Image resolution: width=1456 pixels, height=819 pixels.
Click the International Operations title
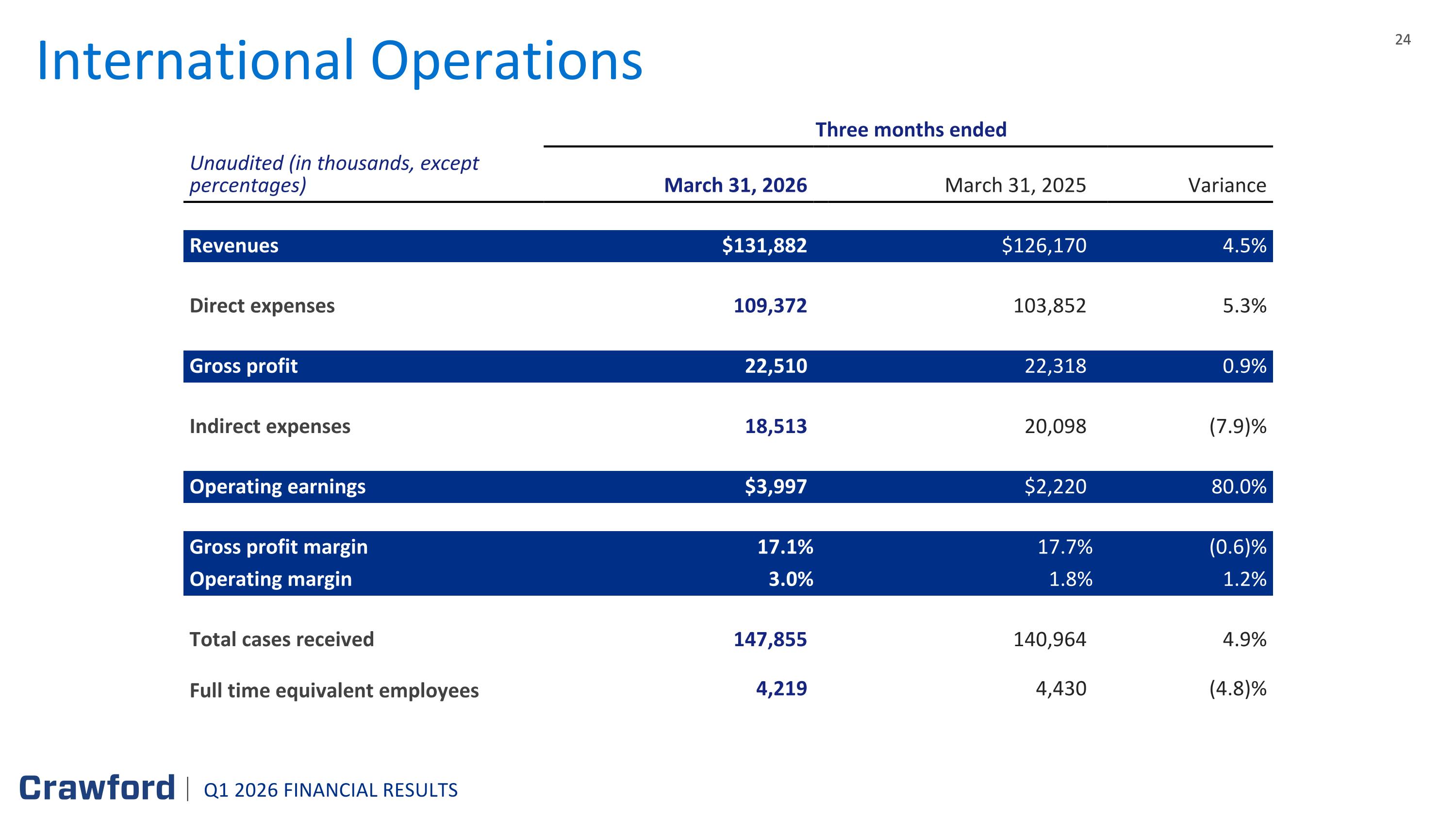(340, 61)
